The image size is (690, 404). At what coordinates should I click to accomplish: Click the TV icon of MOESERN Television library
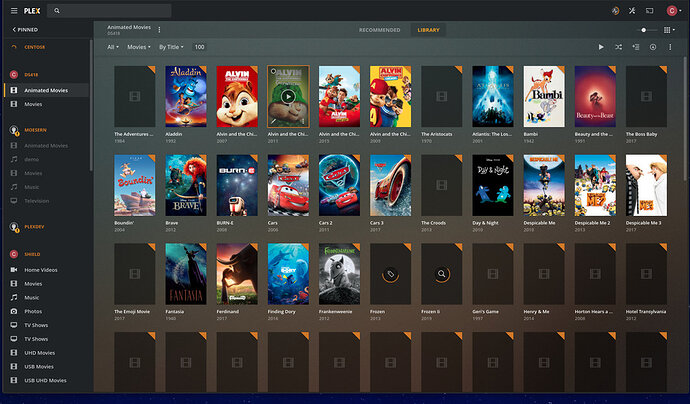coord(14,201)
